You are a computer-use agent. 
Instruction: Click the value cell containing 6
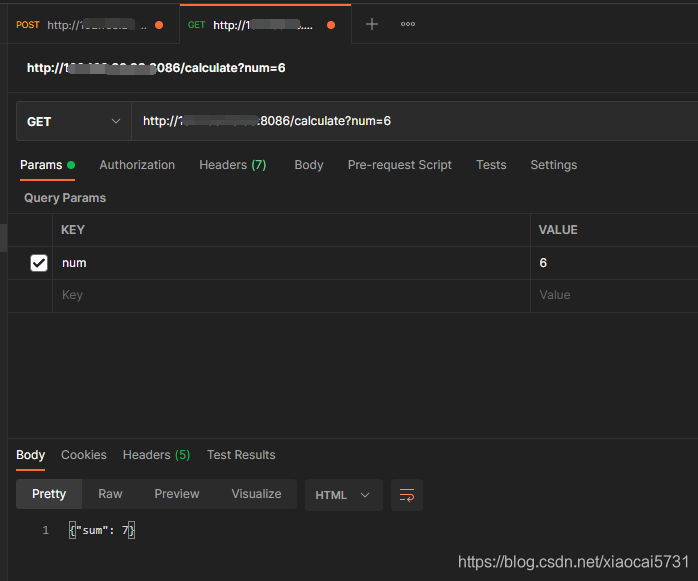[614, 263]
